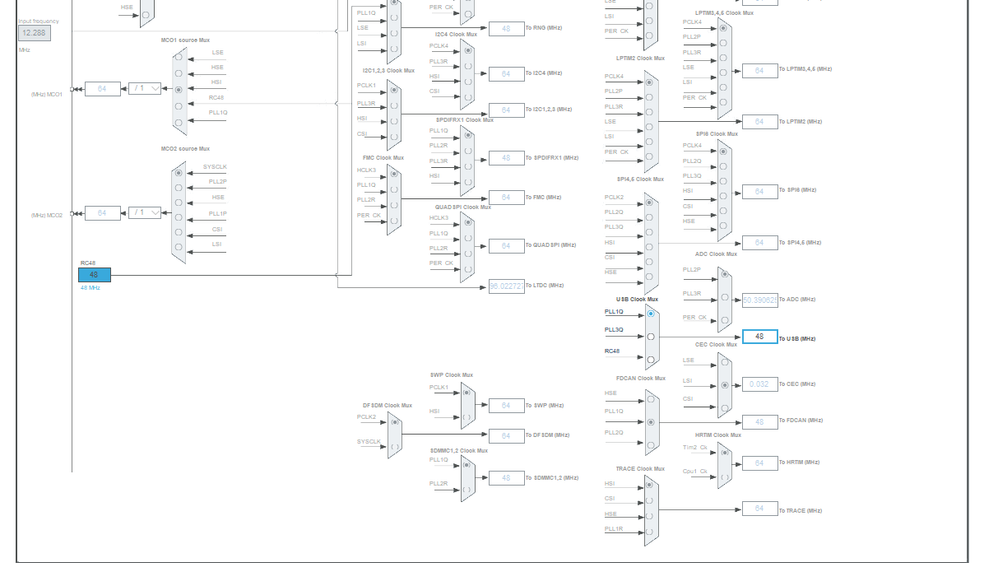Select PCLK4 on SPI6 Clock Mux
This screenshot has width=998, height=563.
point(723,151)
